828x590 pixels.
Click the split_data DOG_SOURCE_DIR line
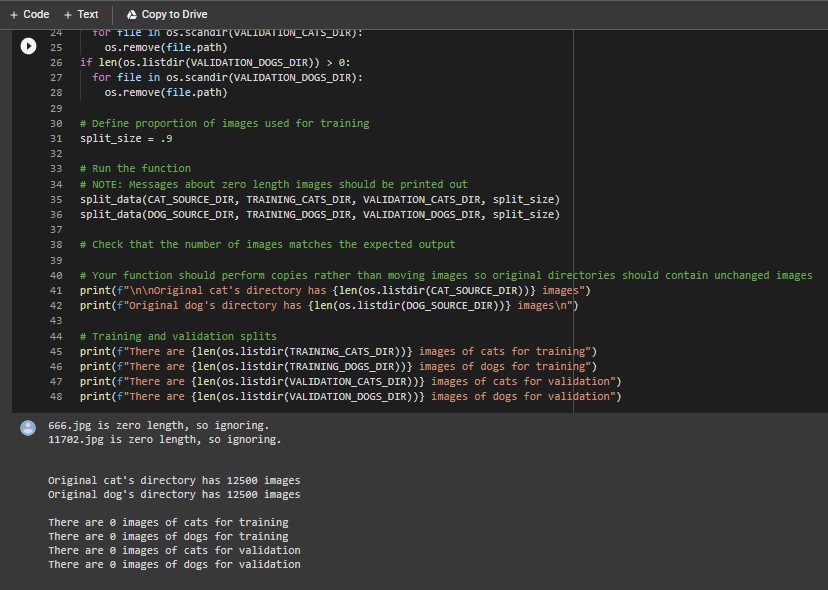pyautogui.click(x=319, y=214)
